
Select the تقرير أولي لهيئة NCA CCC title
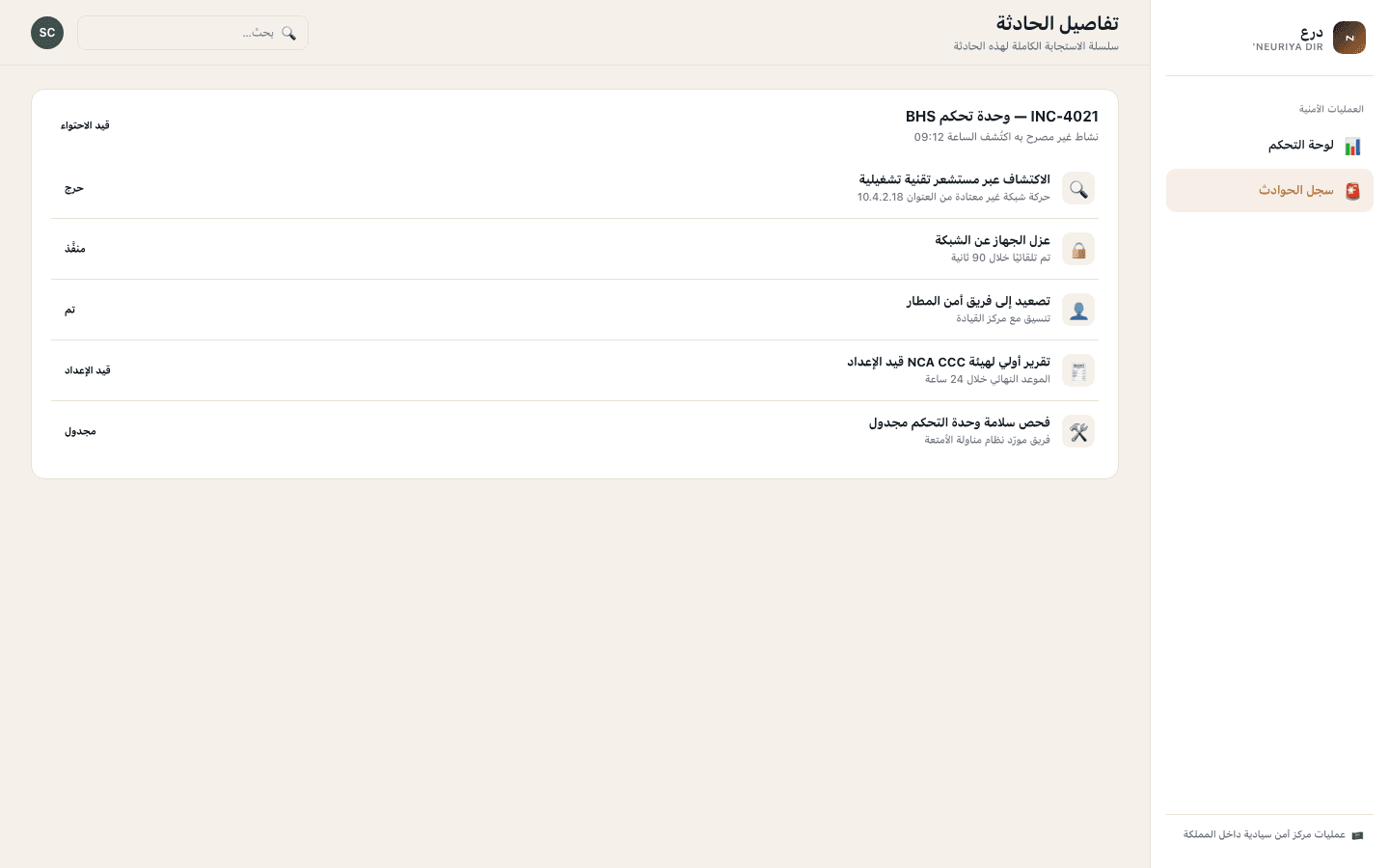[948, 362]
